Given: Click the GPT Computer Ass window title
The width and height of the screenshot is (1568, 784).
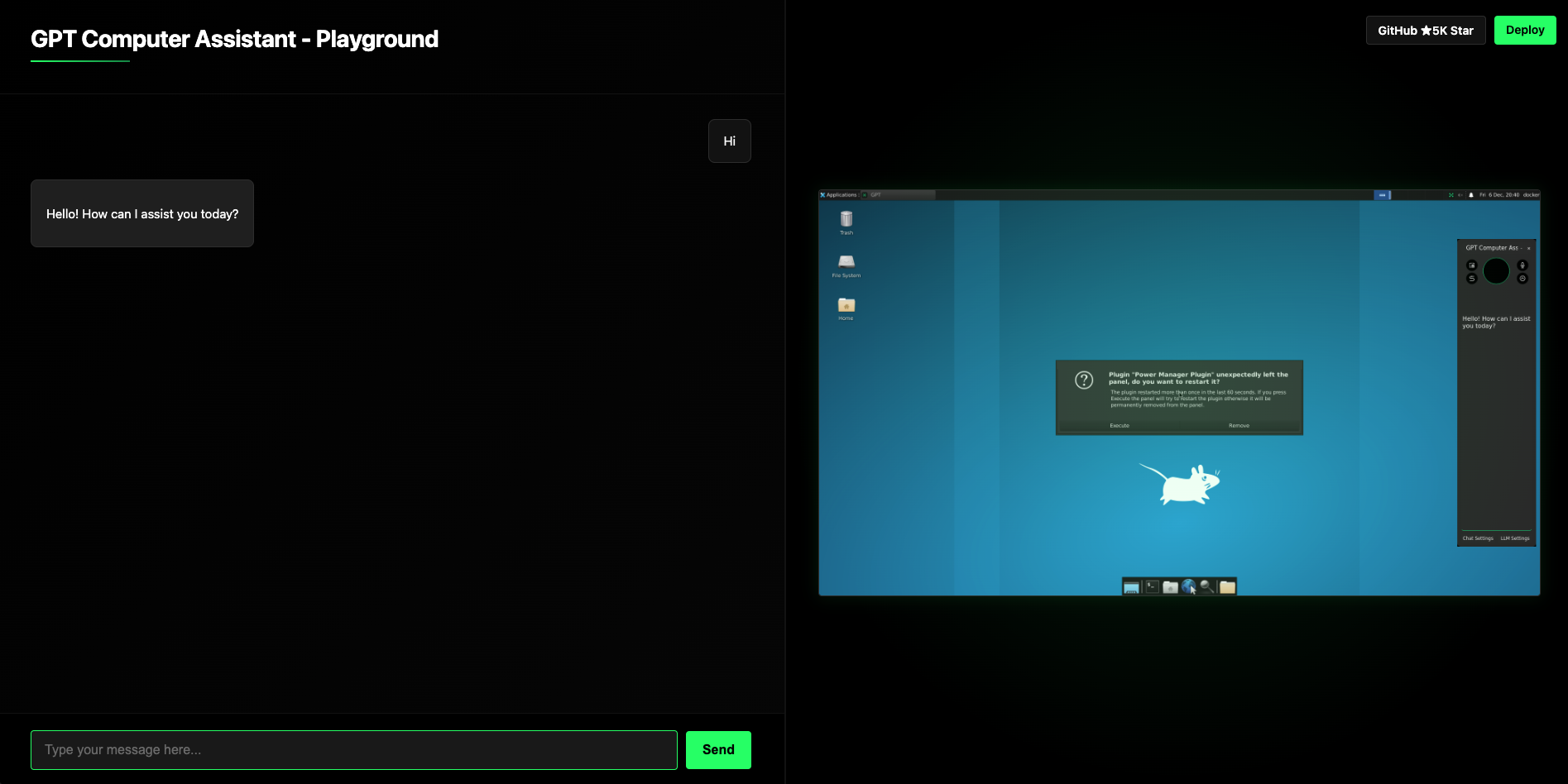Looking at the screenshot, I should tap(1492, 248).
